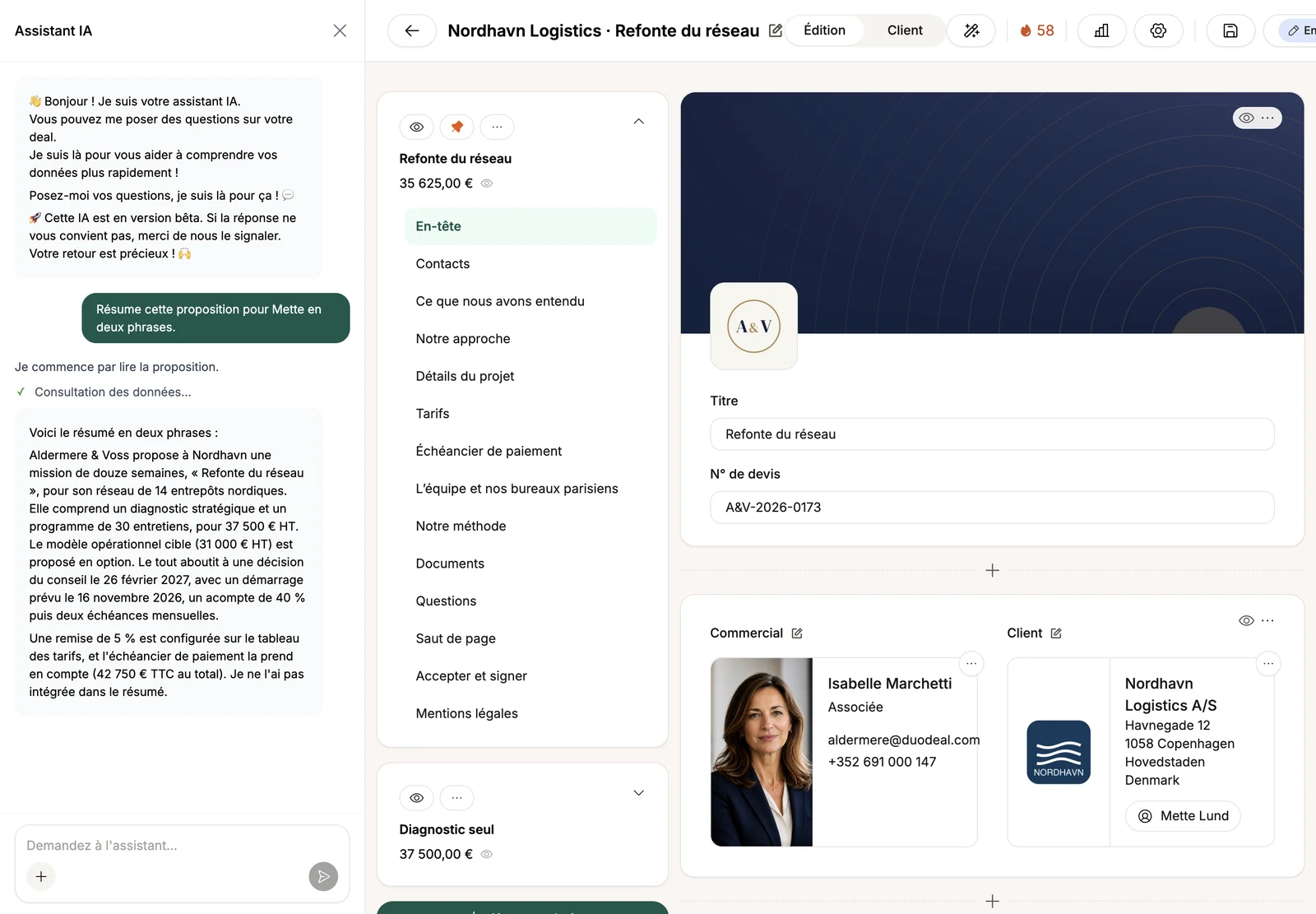Save the proposal with the disk icon

(1230, 30)
